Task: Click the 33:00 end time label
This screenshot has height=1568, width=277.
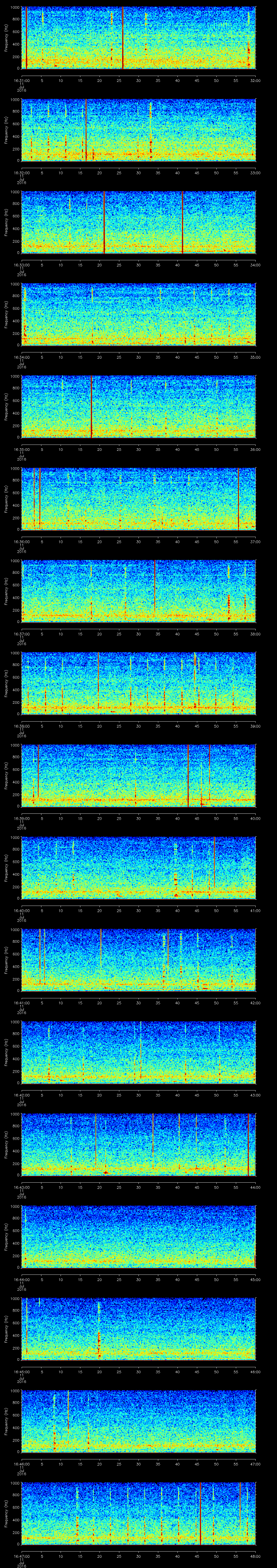Action: (255, 173)
